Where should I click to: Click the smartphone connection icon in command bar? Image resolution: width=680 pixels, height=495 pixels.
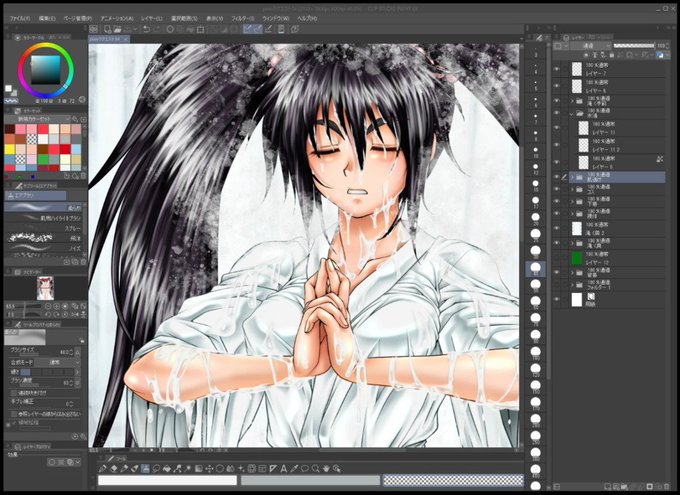pos(281,29)
